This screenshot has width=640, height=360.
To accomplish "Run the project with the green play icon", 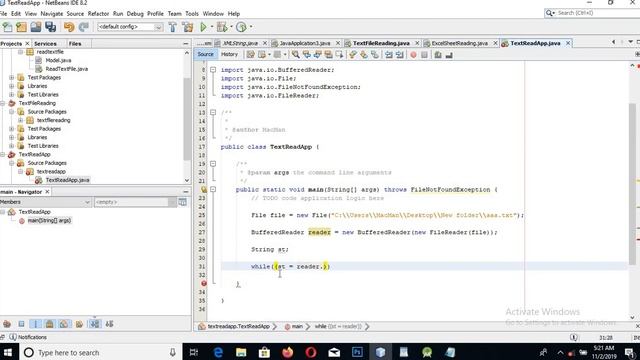I will click(203, 27).
